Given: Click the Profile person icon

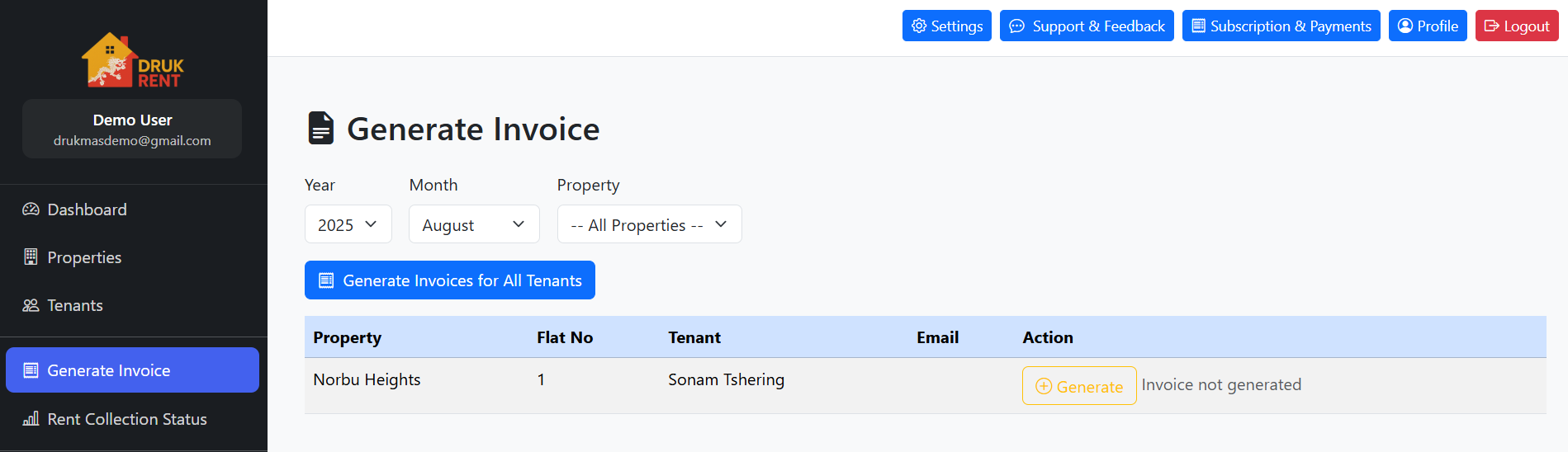Looking at the screenshot, I should coord(1405,26).
